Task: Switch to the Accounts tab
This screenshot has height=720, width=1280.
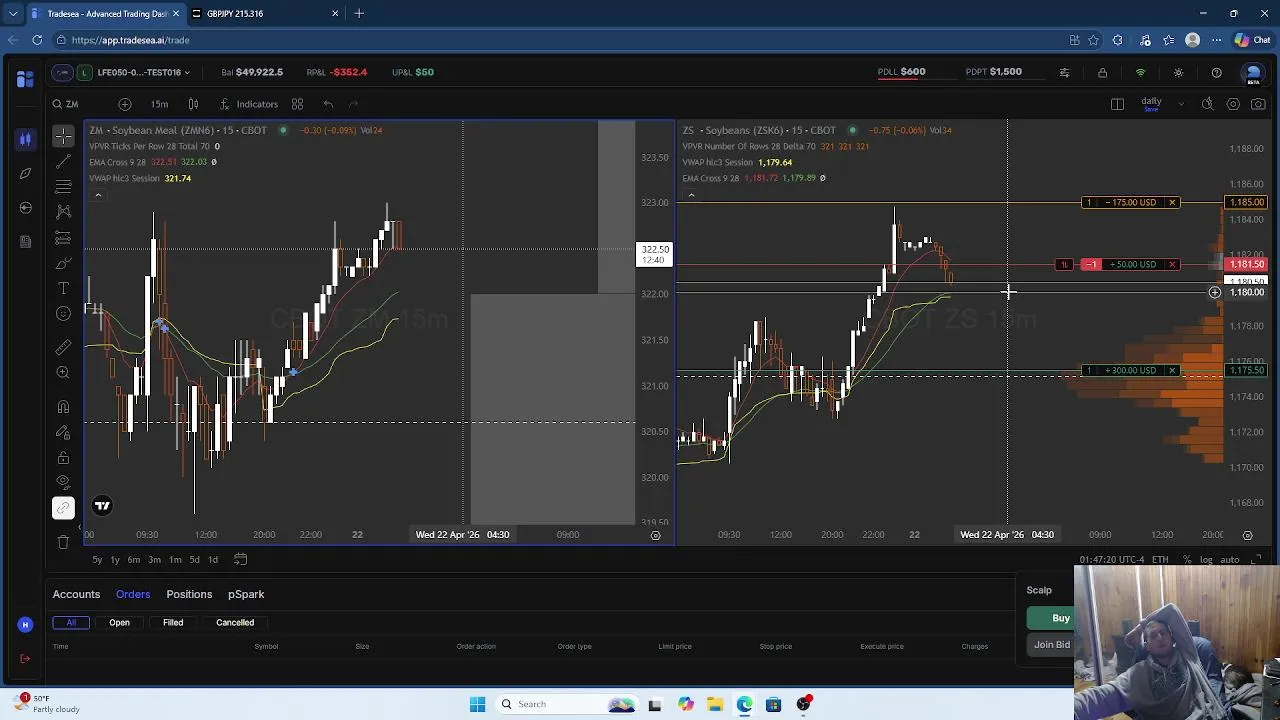Action: pyautogui.click(x=76, y=594)
